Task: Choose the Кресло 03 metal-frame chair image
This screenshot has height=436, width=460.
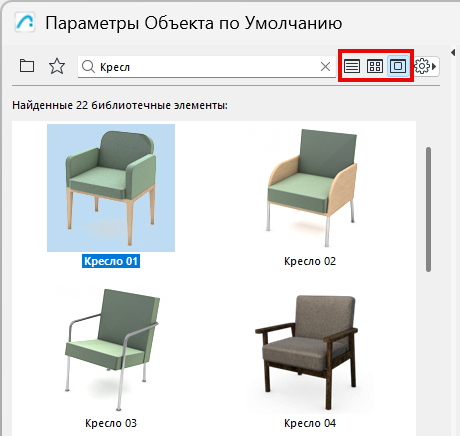Action: click(x=111, y=349)
